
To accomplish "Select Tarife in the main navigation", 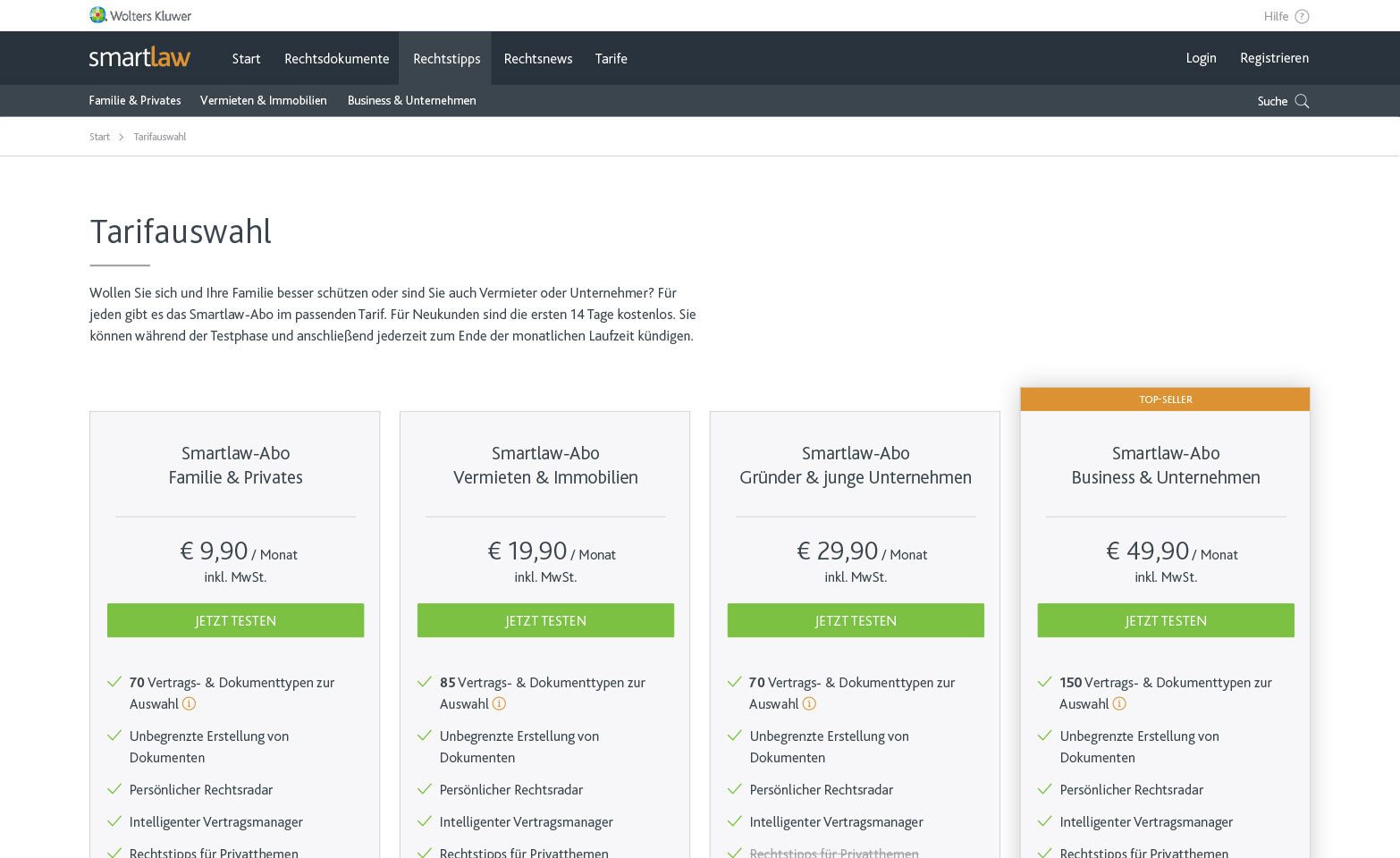I will 611,58.
